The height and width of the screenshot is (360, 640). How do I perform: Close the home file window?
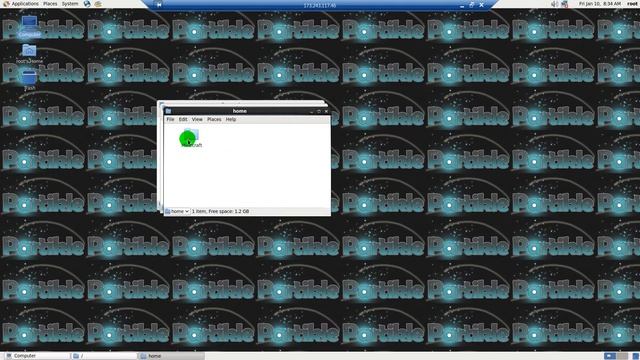pos(326,111)
